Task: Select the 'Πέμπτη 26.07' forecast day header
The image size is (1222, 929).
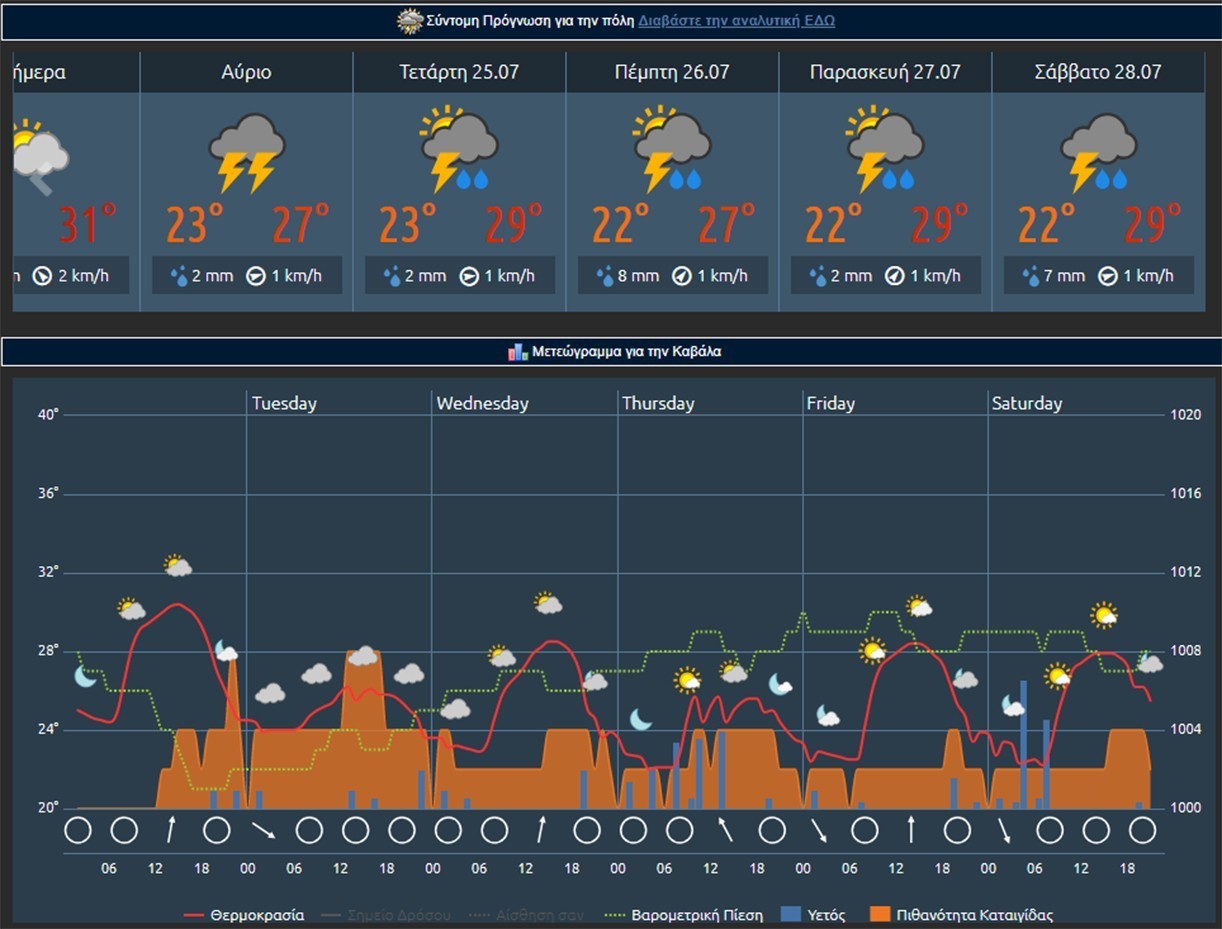Action: tap(672, 72)
